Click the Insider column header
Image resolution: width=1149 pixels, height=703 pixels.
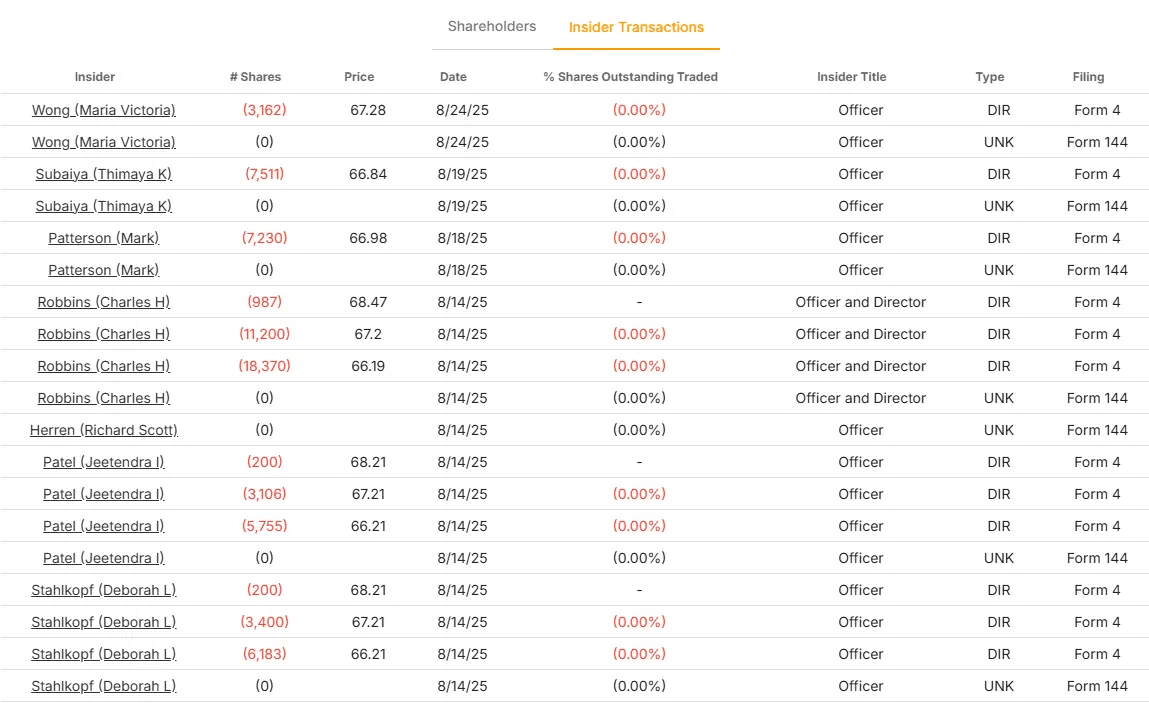point(94,76)
